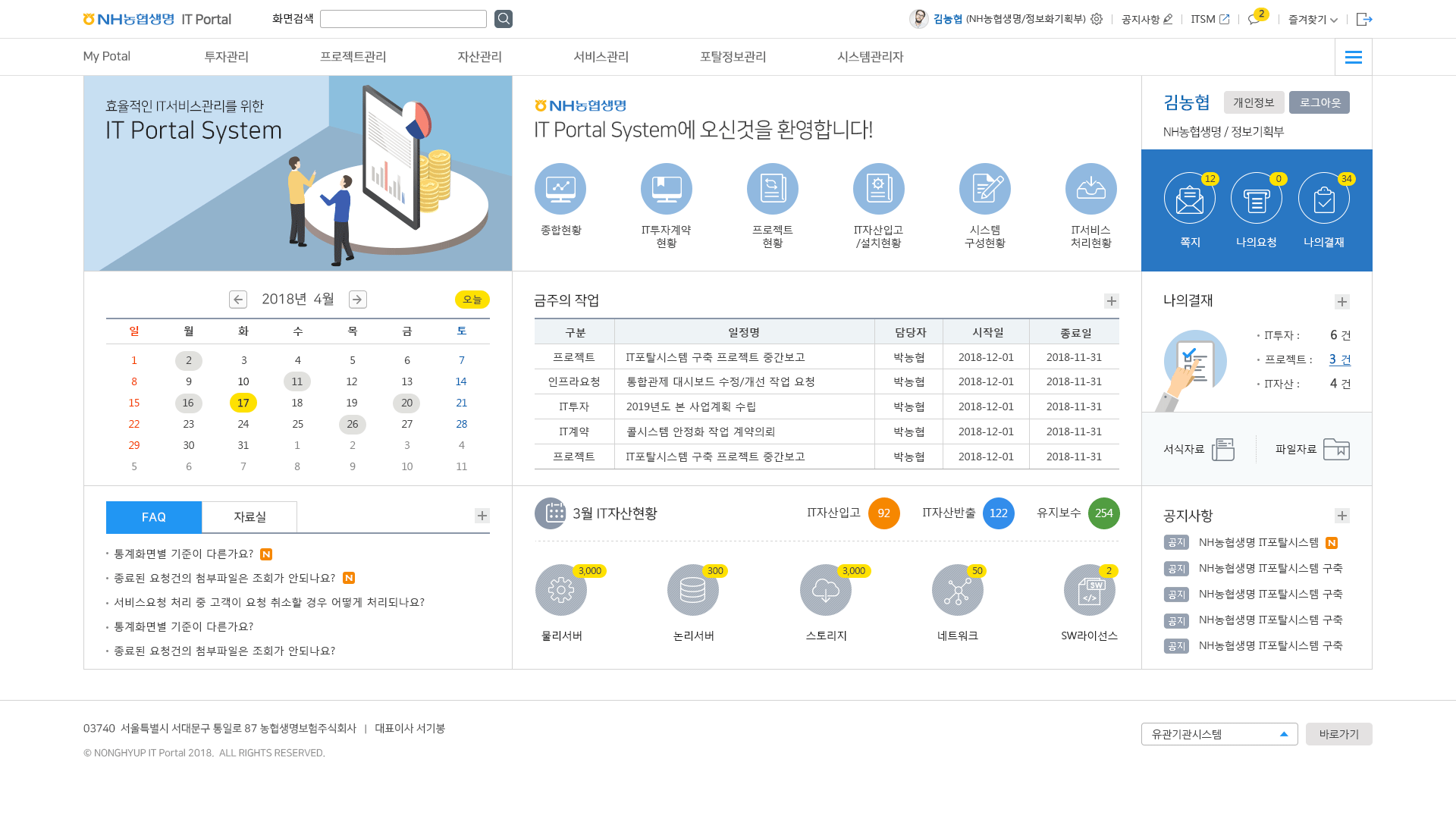
Task: Open 포탈정보관리 menu
Action: pos(733,57)
